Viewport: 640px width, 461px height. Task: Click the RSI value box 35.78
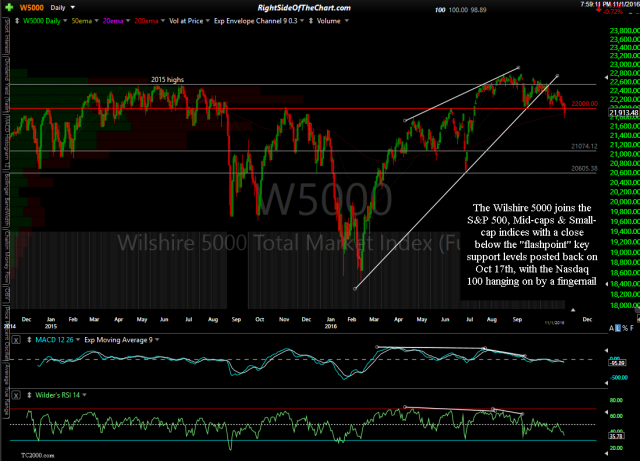pyautogui.click(x=616, y=436)
